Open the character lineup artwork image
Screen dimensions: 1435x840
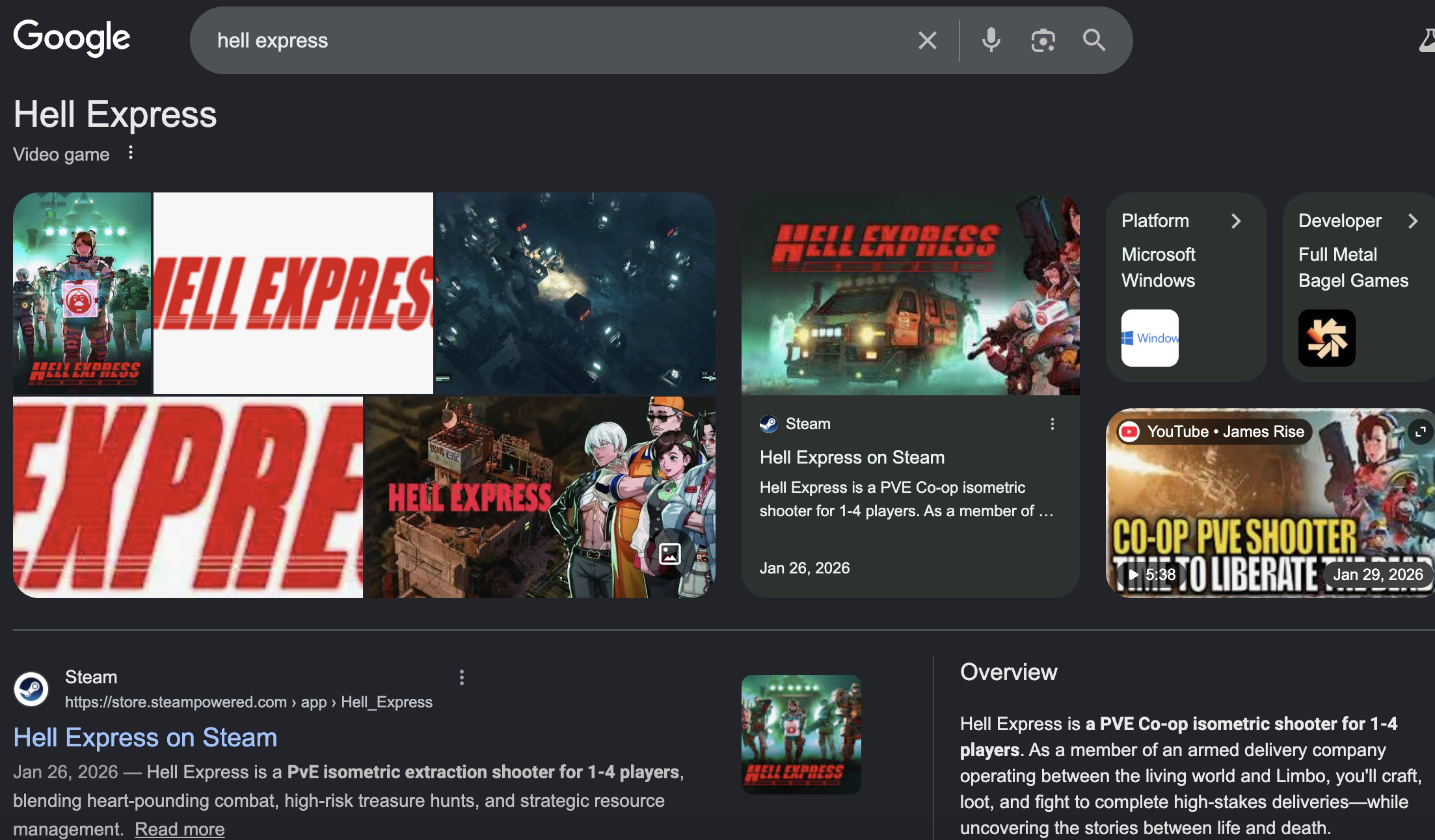coord(540,497)
